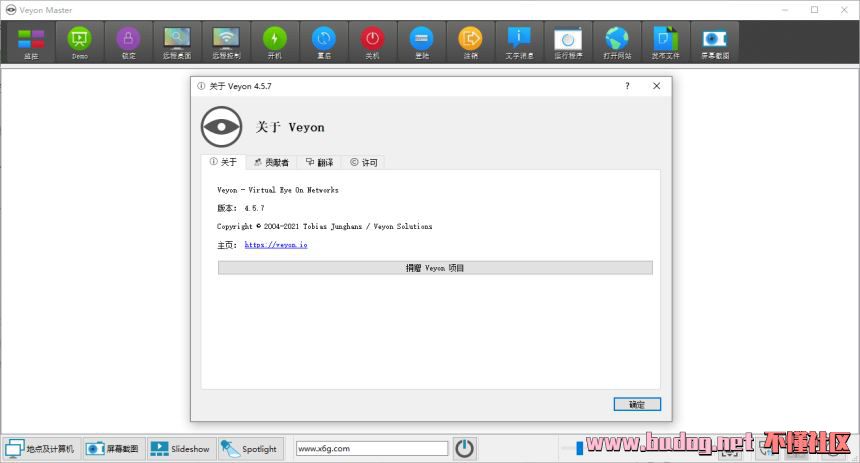860x463 pixels.
Task: Open the Slideshow panel
Action: (180, 449)
